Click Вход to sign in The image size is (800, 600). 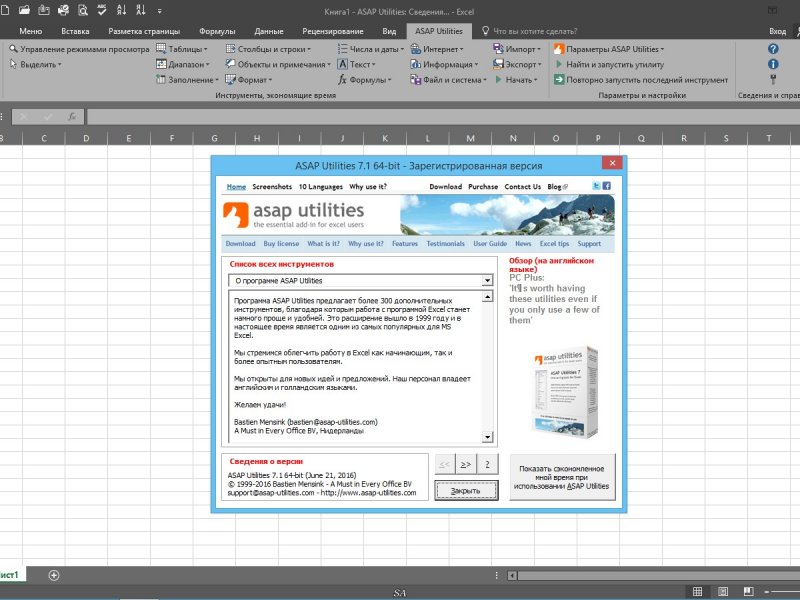[x=778, y=31]
